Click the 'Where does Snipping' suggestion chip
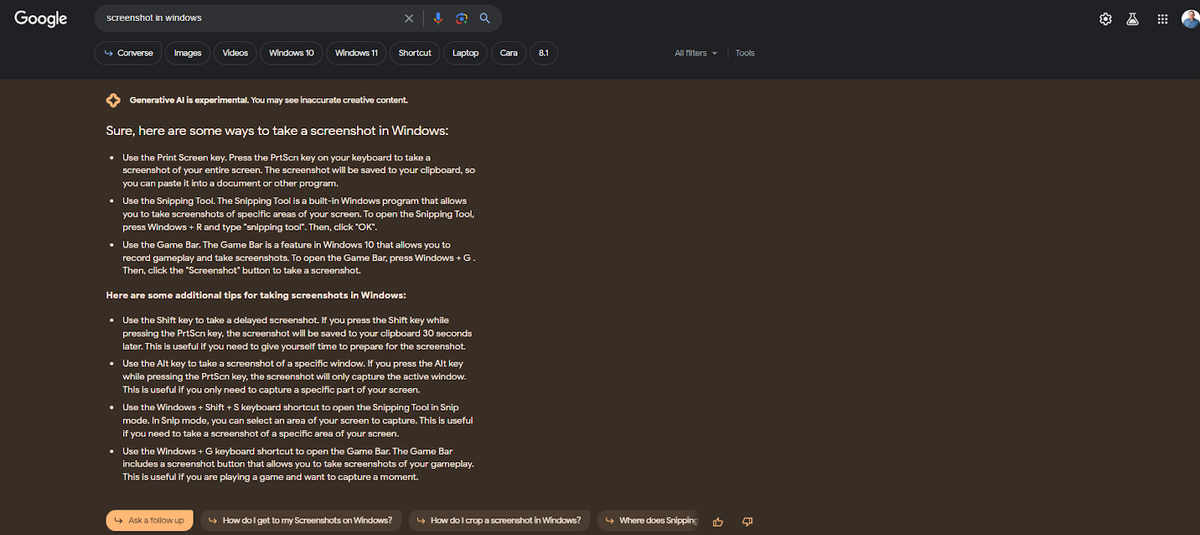The height and width of the screenshot is (535, 1200). [x=650, y=520]
